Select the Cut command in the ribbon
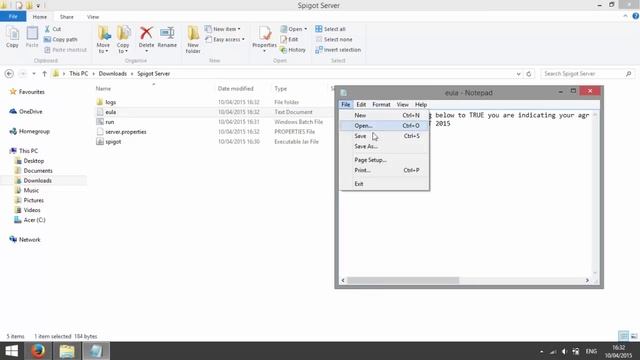 pos(53,29)
